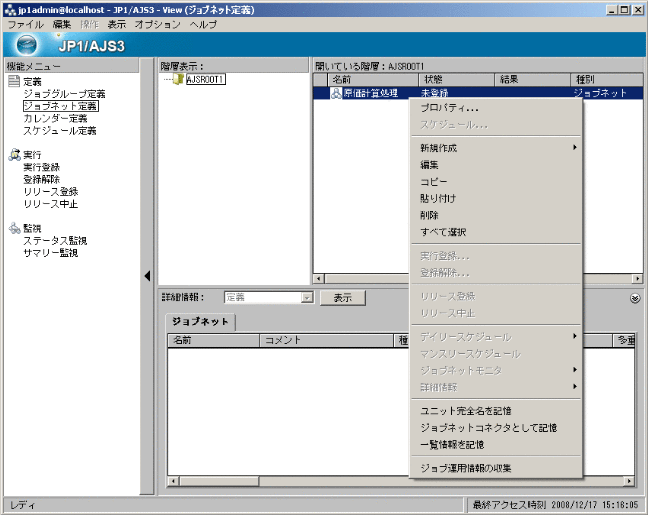Switch to the ジョブネット tab
This screenshot has width=649, height=515.
(x=200, y=322)
